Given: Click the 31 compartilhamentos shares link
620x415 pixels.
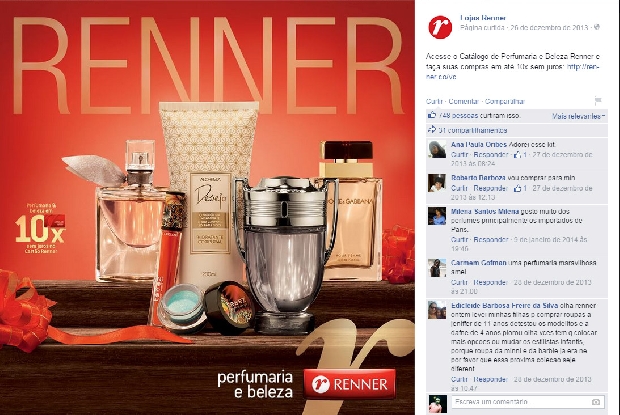Looking at the screenshot, I should pyautogui.click(x=473, y=130).
